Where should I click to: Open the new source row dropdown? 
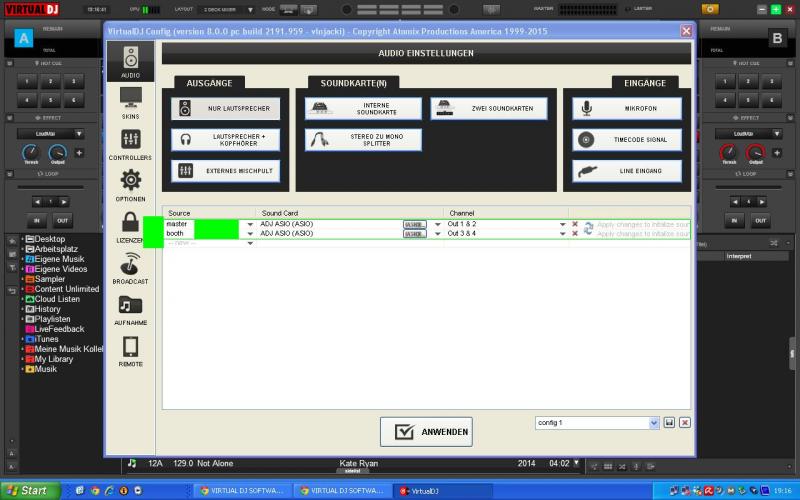250,243
